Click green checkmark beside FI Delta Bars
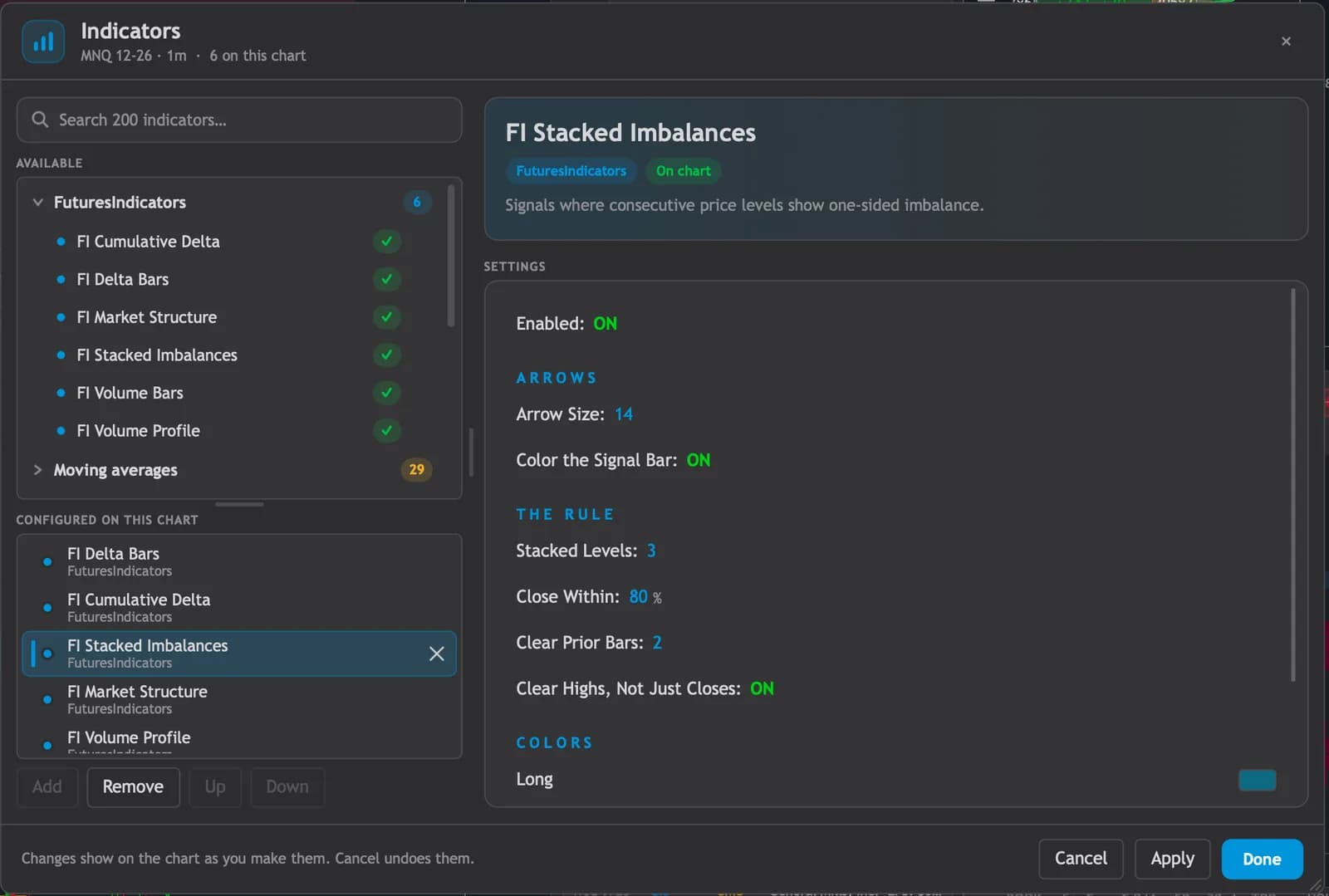The image size is (1329, 896). pos(386,279)
